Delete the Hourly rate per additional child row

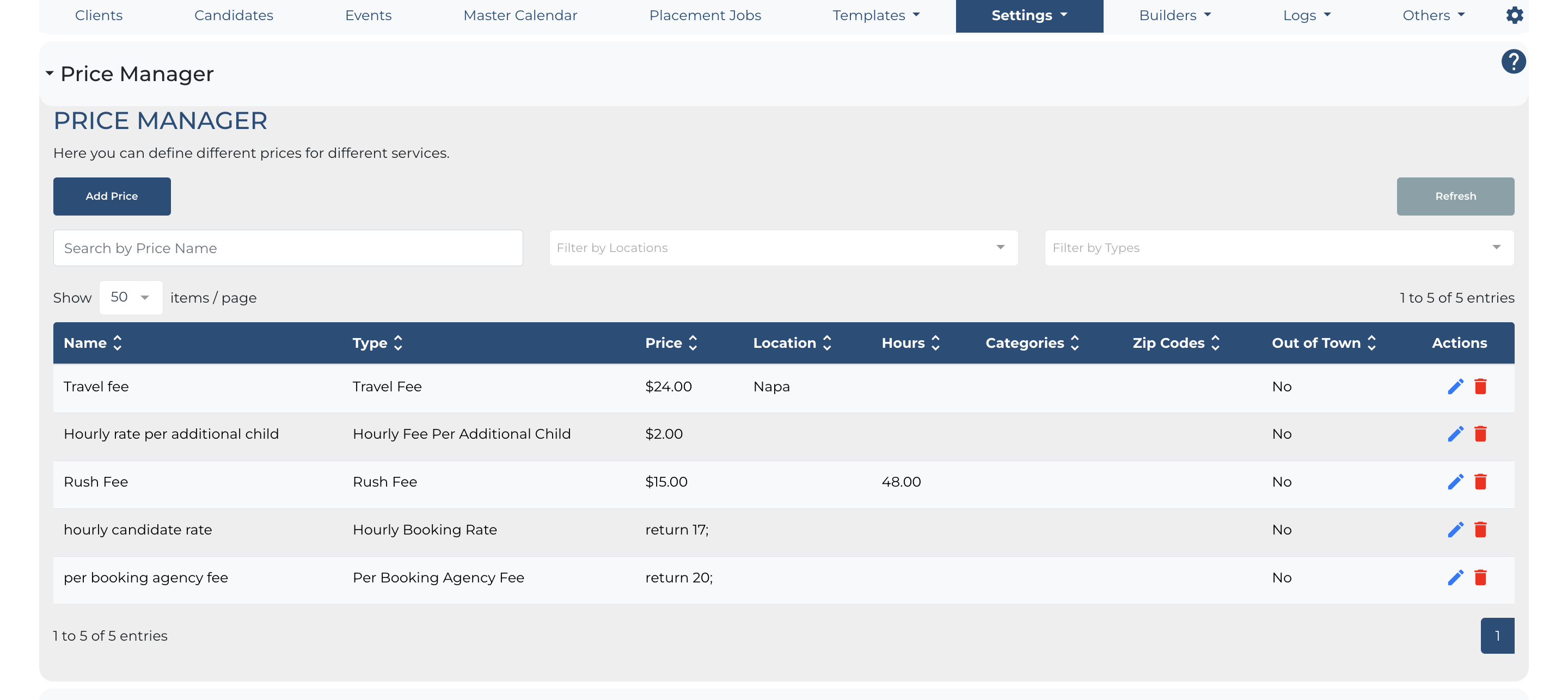click(1480, 434)
